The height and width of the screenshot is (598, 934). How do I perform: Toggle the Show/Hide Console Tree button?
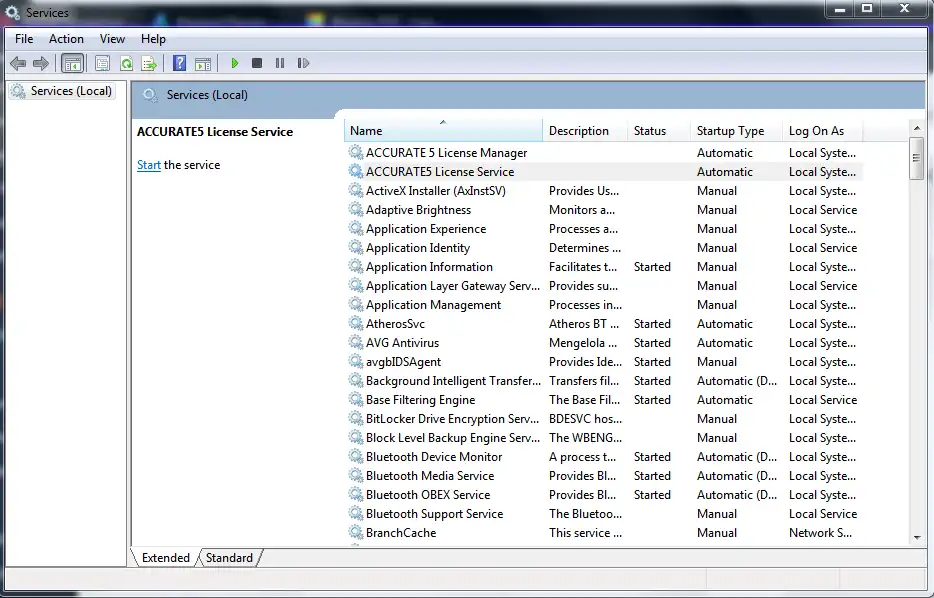[x=73, y=63]
